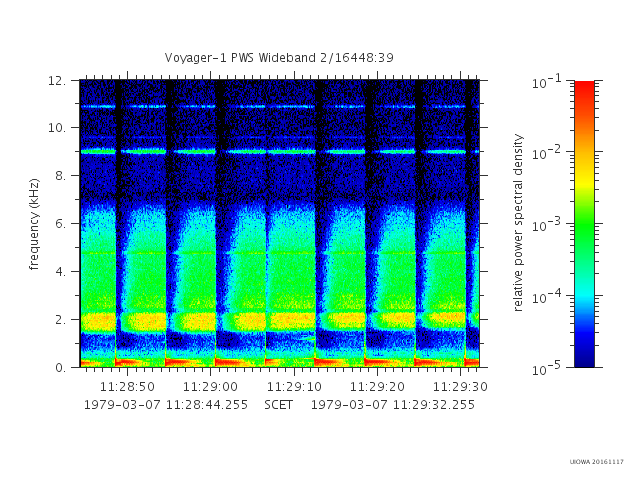Click the colorbar top tick label 10^-1
Image resolution: width=640 pixels, height=480 pixels.
pyautogui.click(x=546, y=82)
